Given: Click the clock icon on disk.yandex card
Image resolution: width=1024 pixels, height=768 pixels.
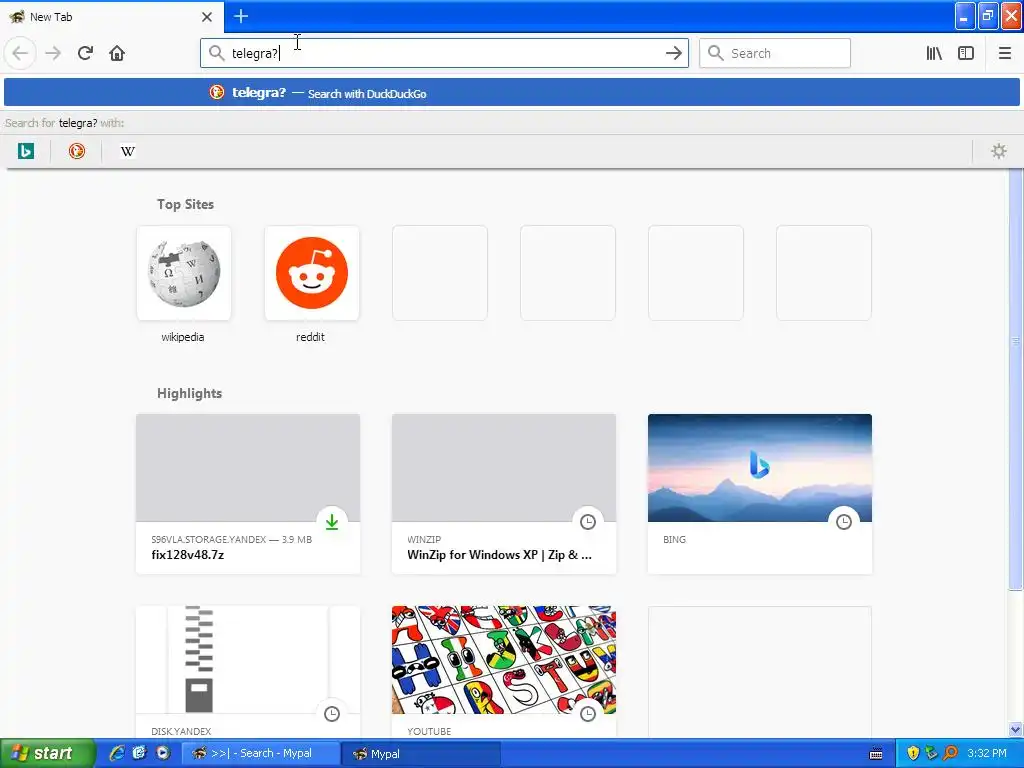Looking at the screenshot, I should [x=332, y=714].
